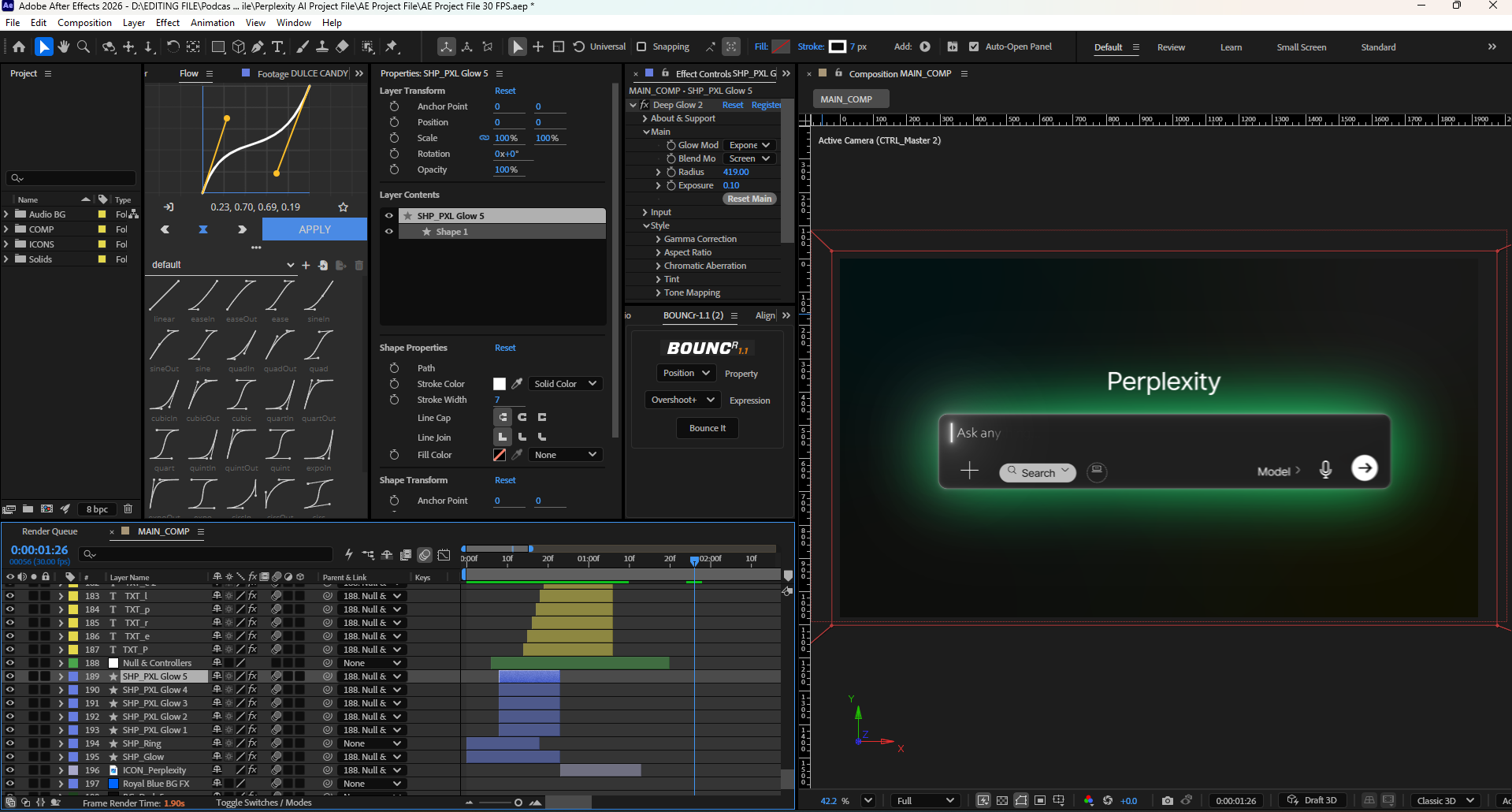Image resolution: width=1512 pixels, height=812 pixels.
Task: Click the white Stroke Color swatch in Properties
Action: click(x=500, y=384)
